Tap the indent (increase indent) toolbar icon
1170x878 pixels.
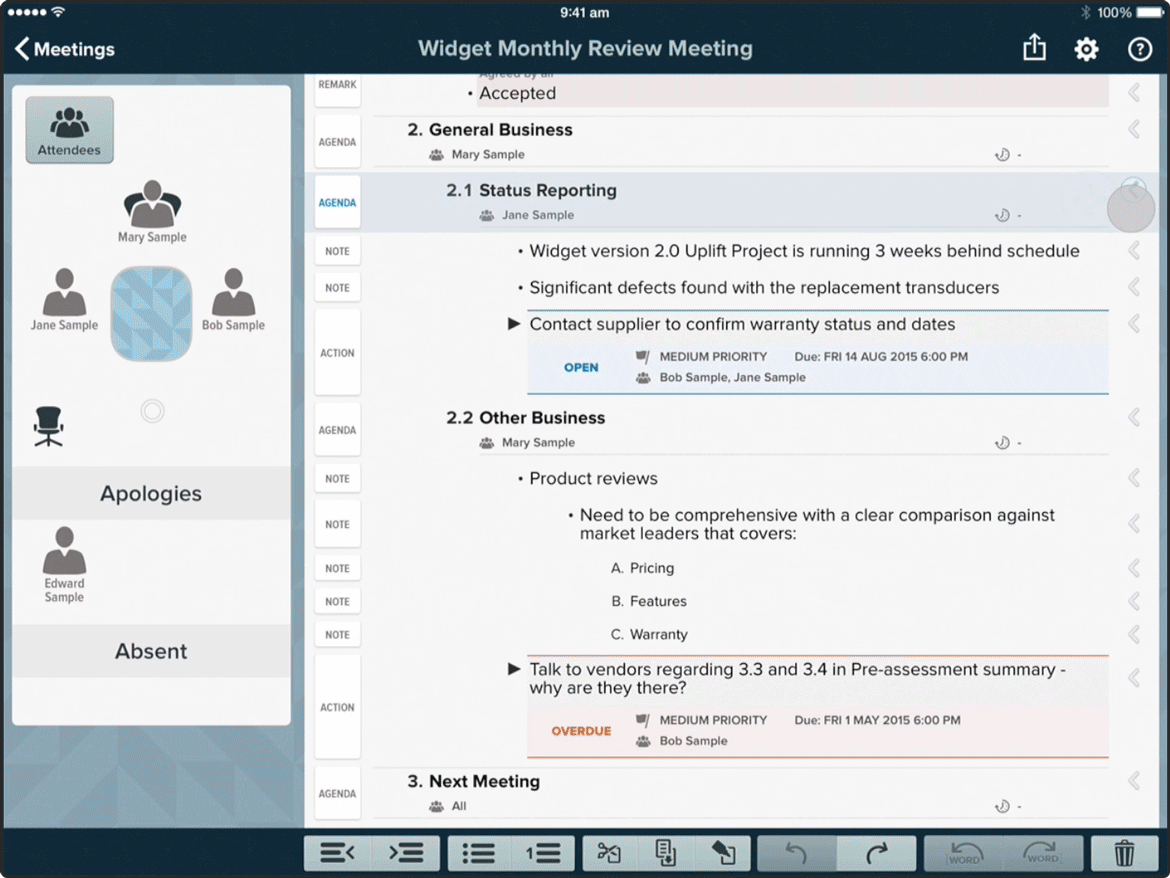[x=405, y=853]
